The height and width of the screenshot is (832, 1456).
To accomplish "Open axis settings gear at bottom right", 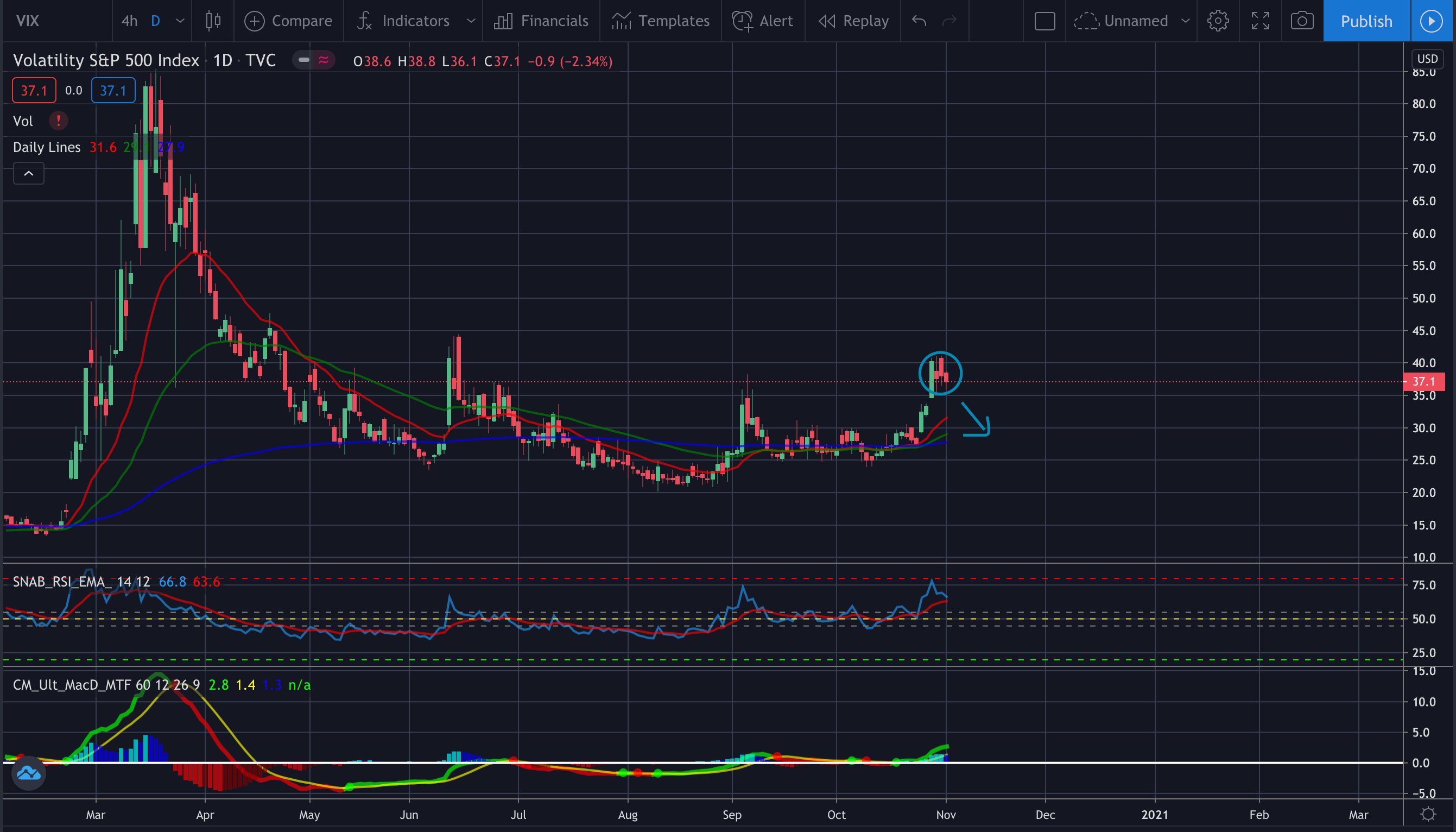I will click(1428, 814).
